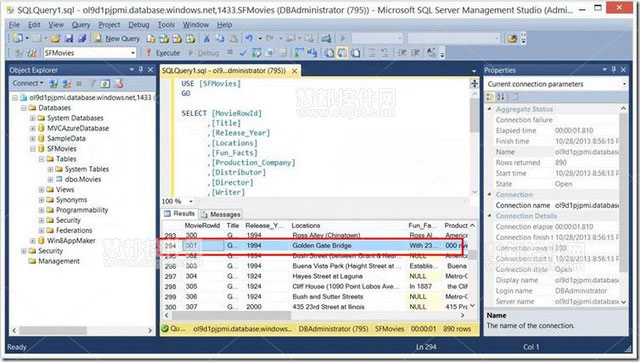Image resolution: width=640 pixels, height=362 pixels.
Task: Expand the Views folder node
Action: [41, 189]
